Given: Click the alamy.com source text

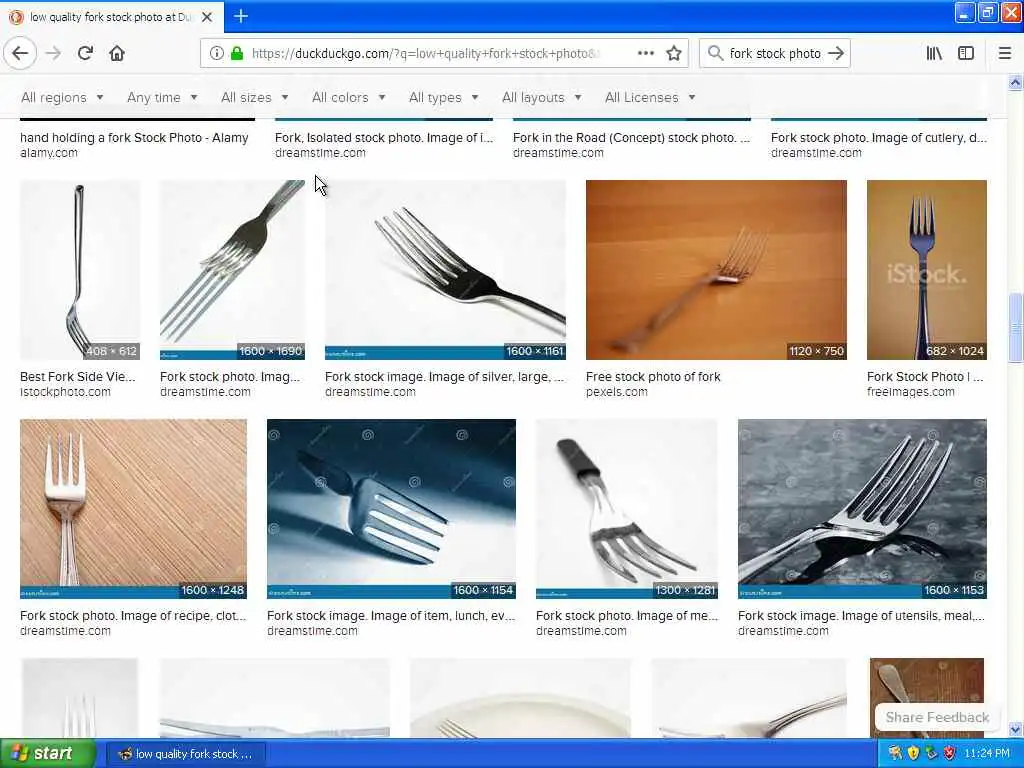Looking at the screenshot, I should point(49,153).
